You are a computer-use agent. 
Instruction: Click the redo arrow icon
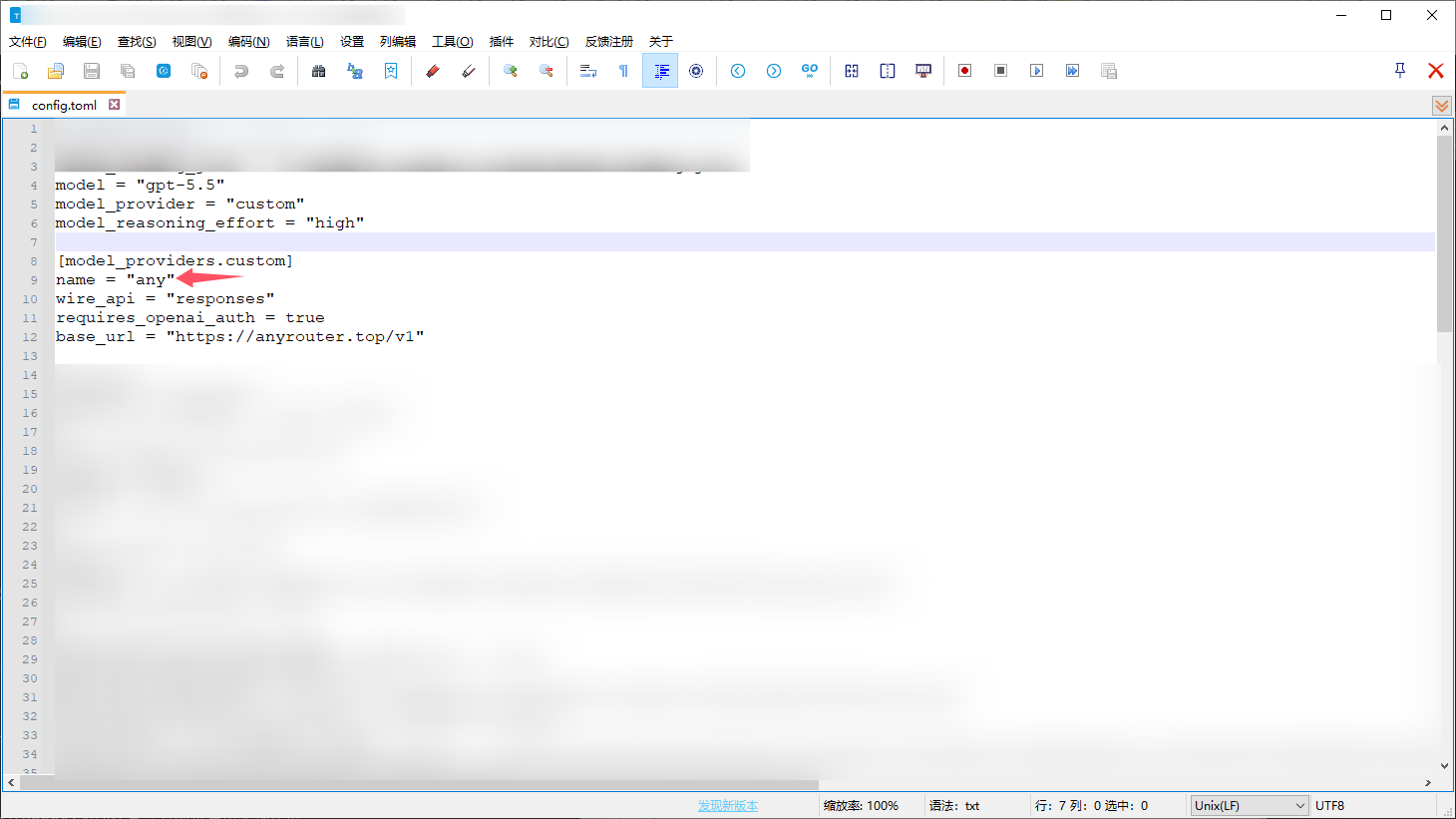point(277,71)
